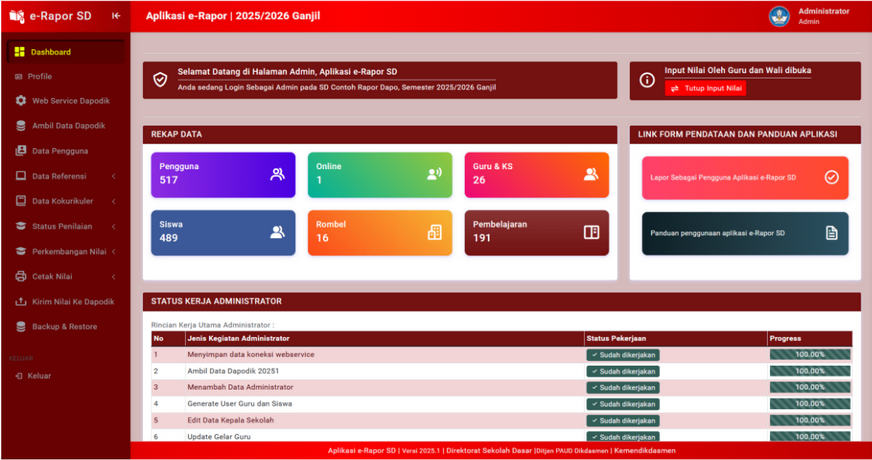
Task: Click the info icon beside Input Nilai
Action: pyautogui.click(x=647, y=80)
